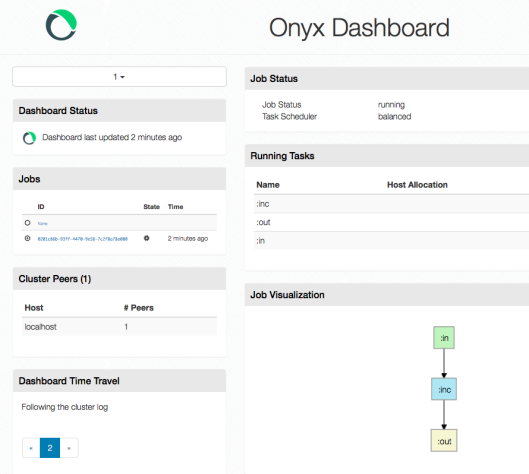529x474 pixels.
Task: Click the Time column header in Jobs
Action: [x=175, y=206]
